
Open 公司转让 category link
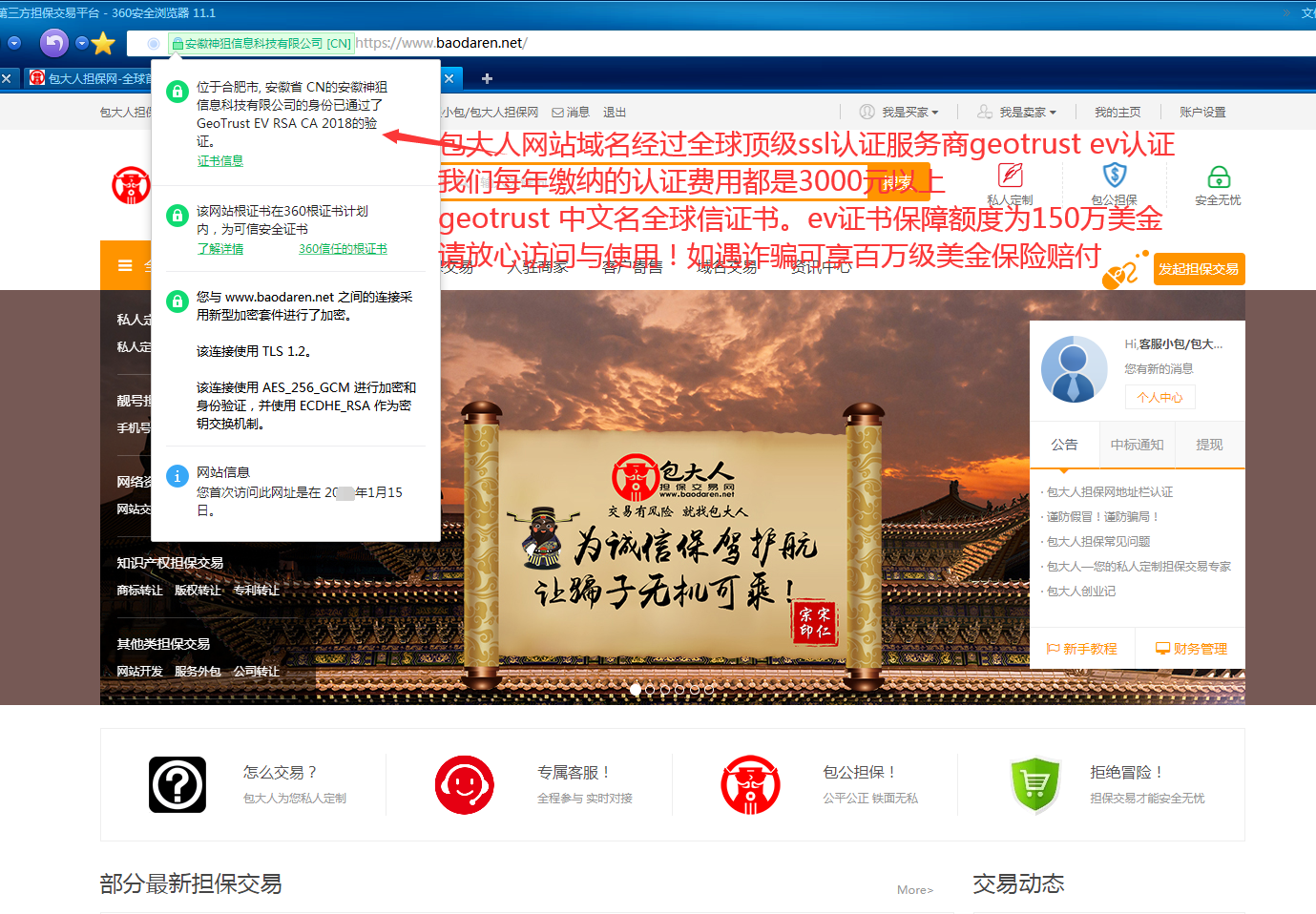[x=257, y=672]
